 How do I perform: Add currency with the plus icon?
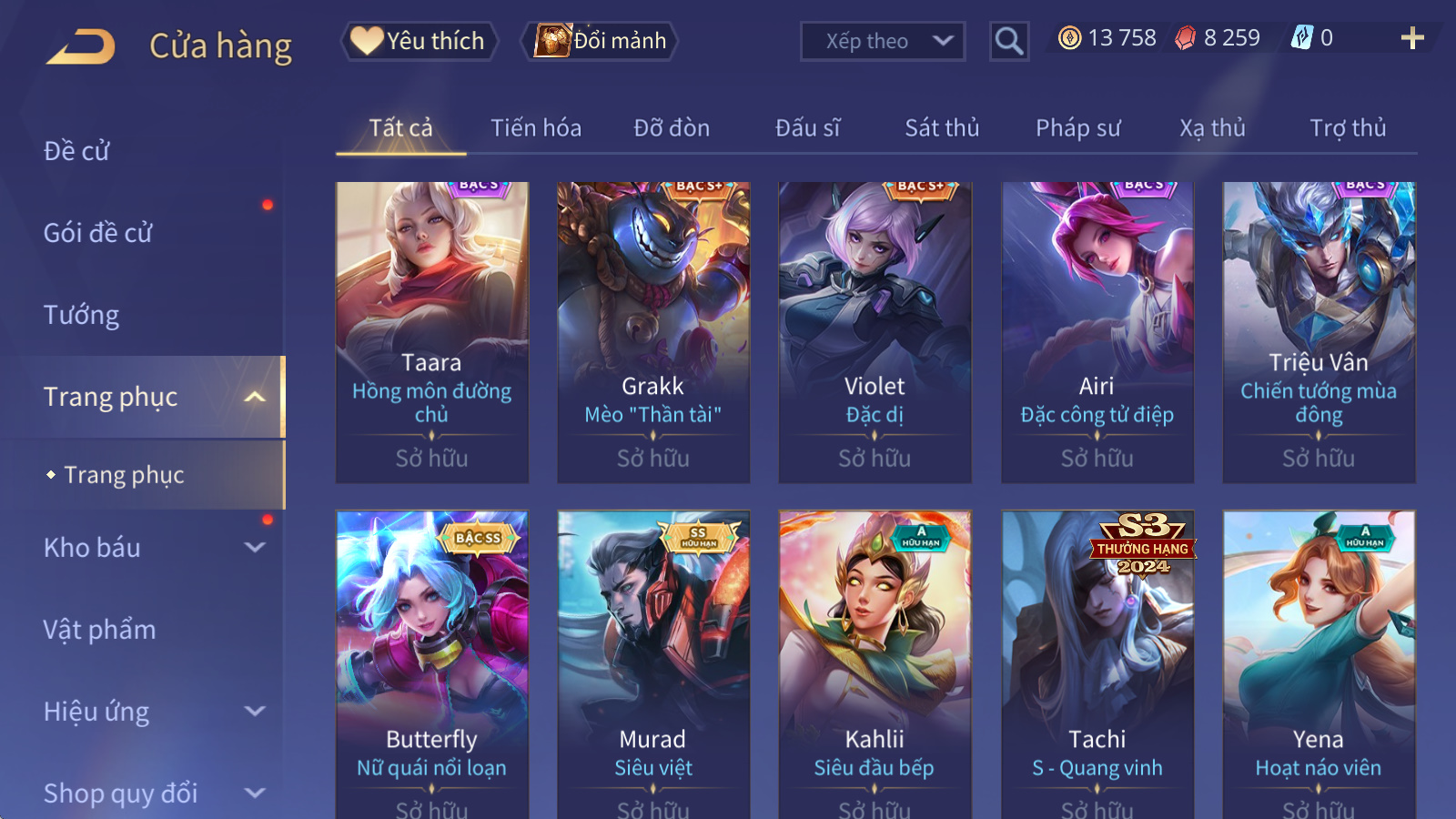[x=1412, y=38]
